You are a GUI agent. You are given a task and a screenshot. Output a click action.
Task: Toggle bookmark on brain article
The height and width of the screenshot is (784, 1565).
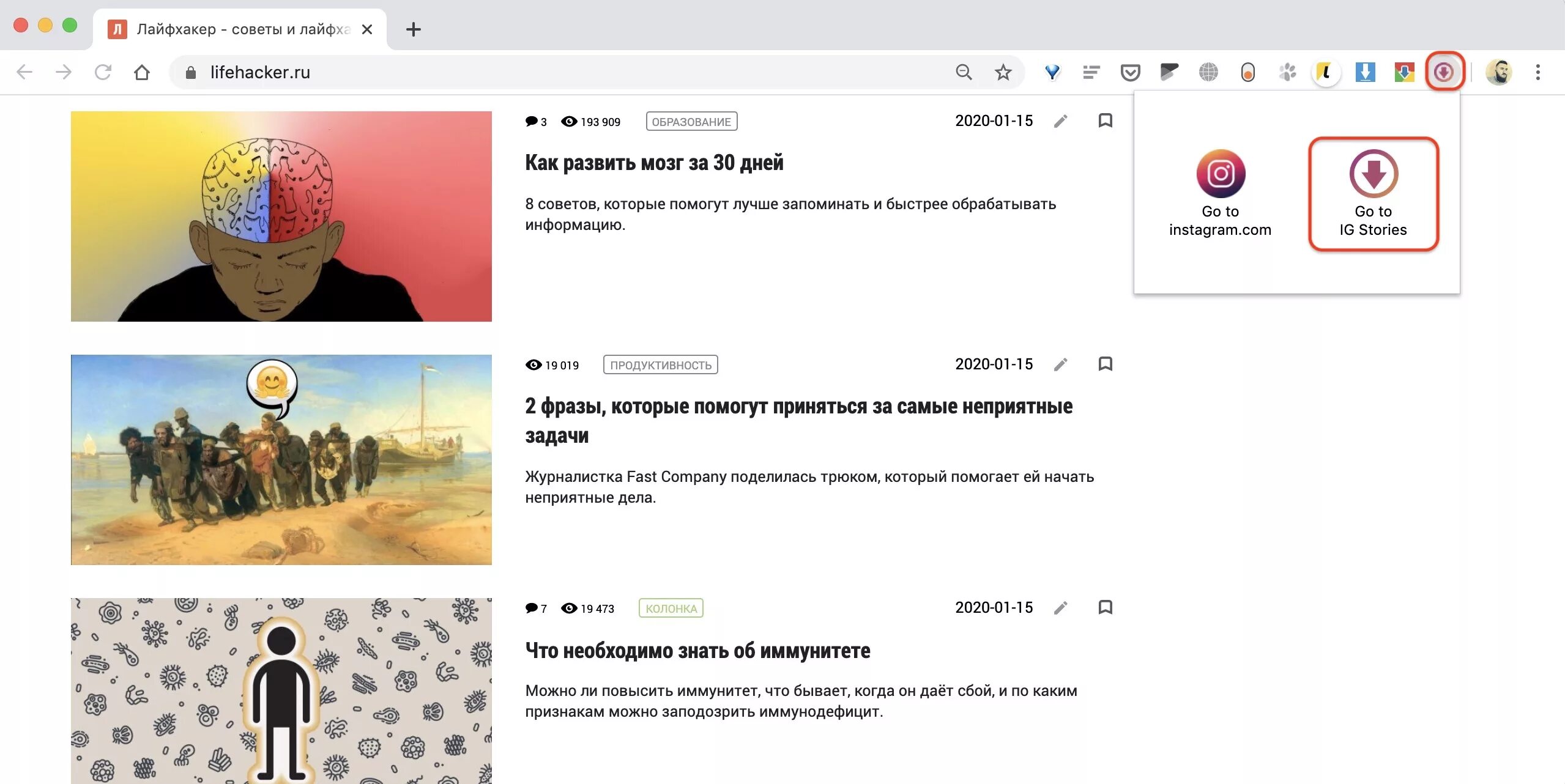[x=1105, y=120]
